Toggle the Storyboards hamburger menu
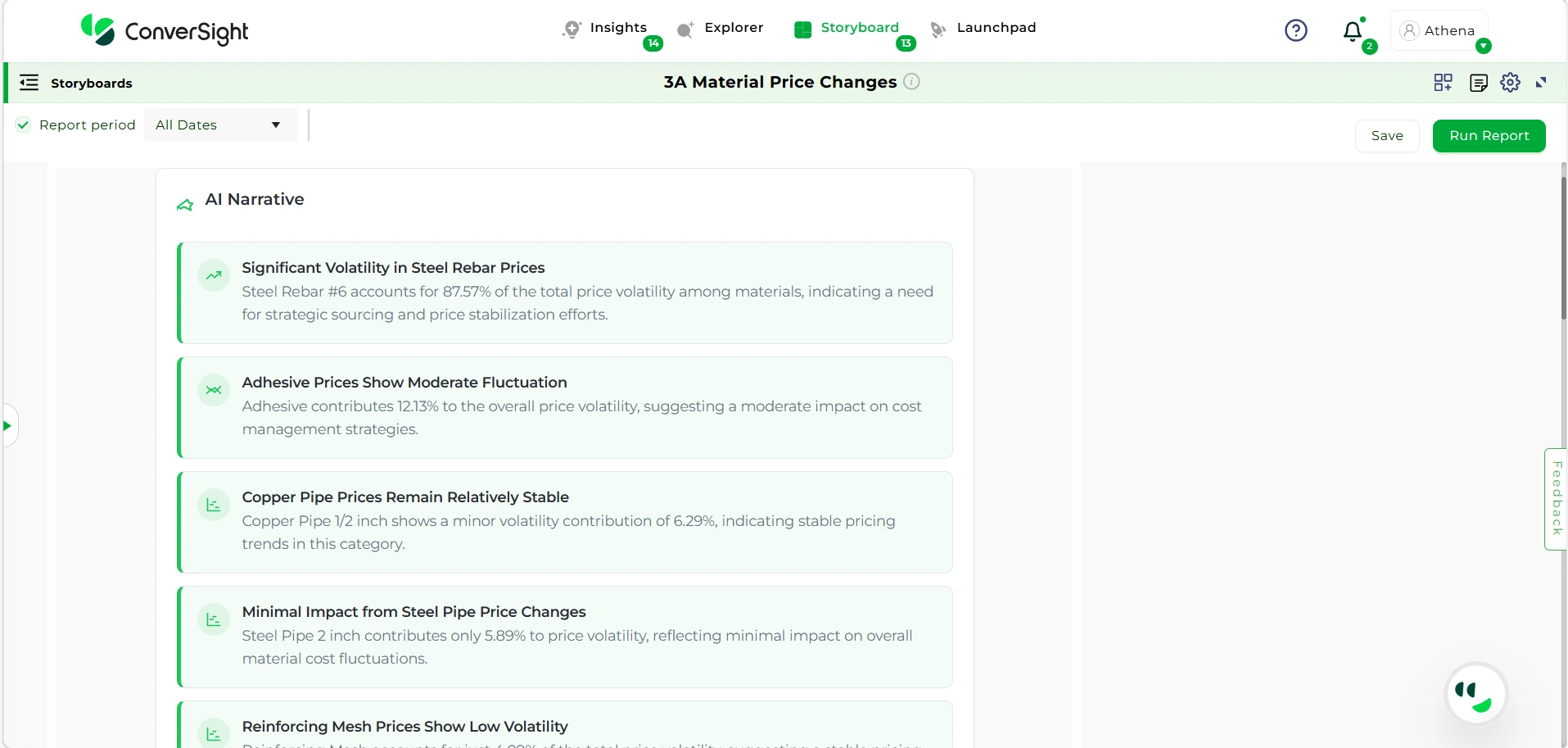This screenshot has height=748, width=1568. pyautogui.click(x=29, y=83)
